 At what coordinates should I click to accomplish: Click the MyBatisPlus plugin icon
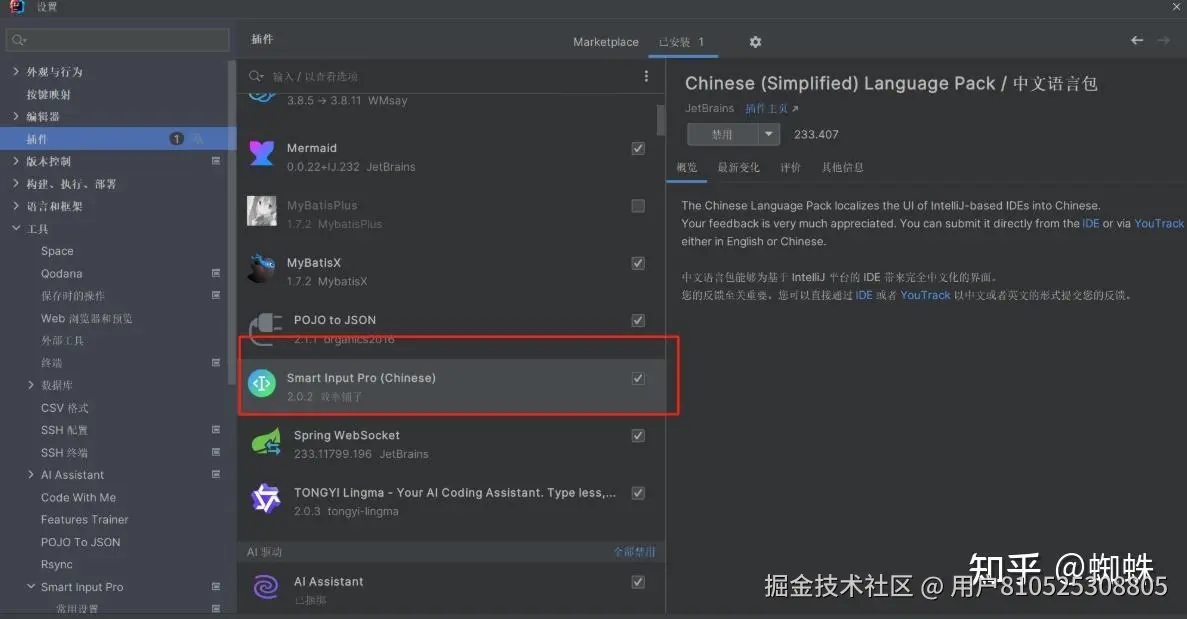tap(262, 211)
